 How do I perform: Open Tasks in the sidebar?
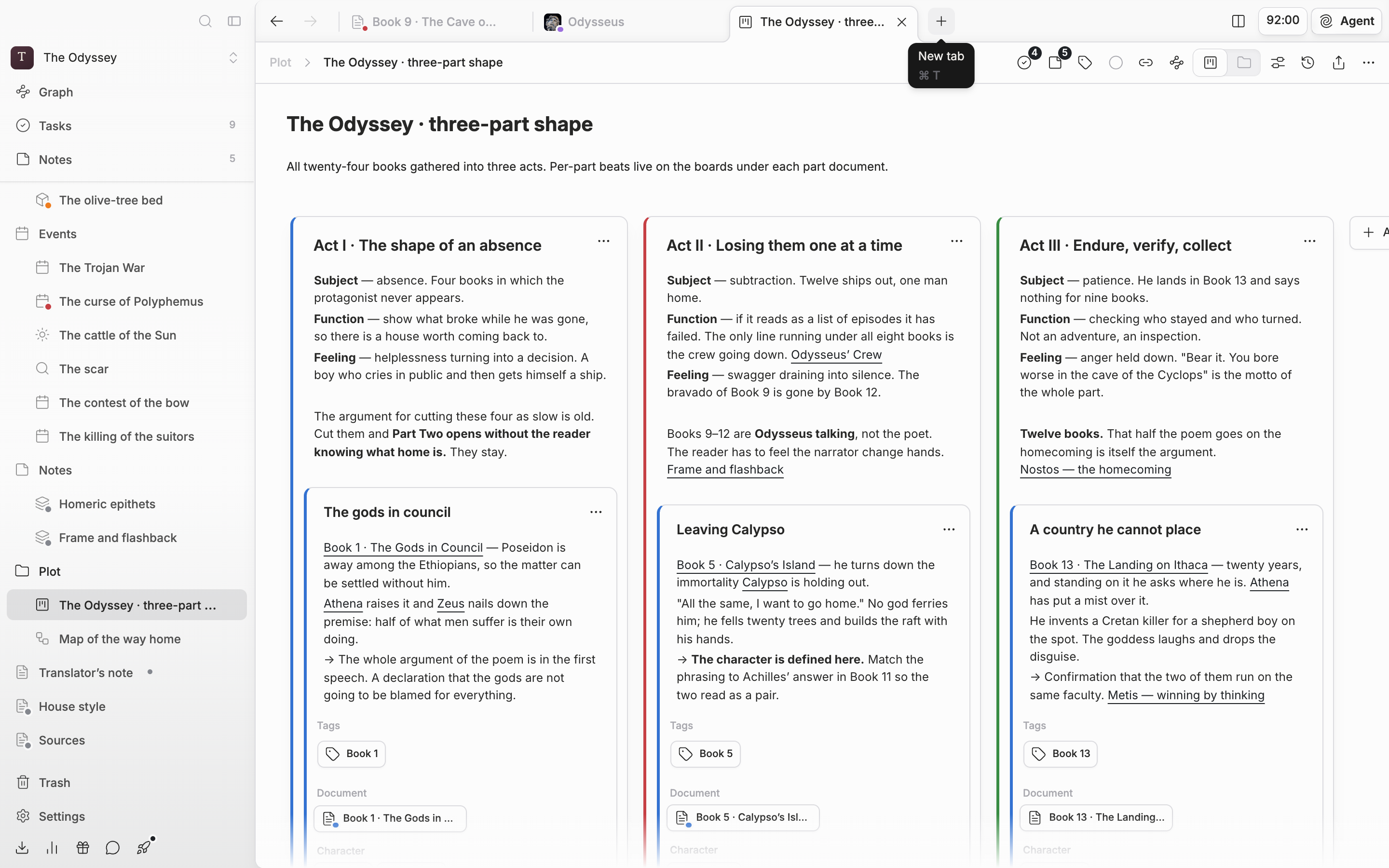point(127,126)
